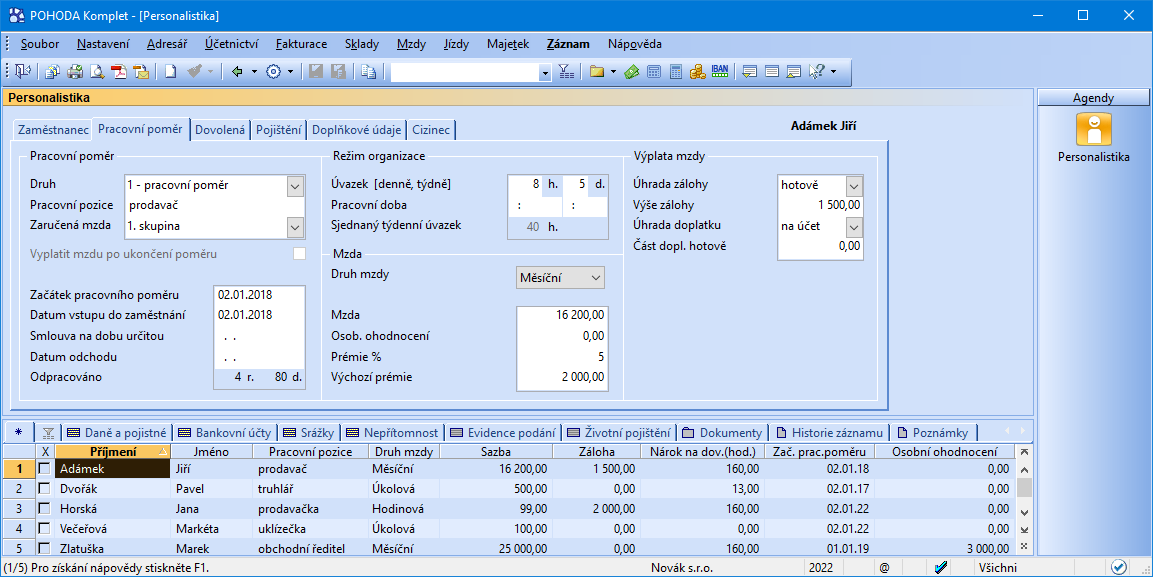This screenshot has height=577, width=1153.
Task: Open print preview with magnifier icon
Action: (97, 71)
